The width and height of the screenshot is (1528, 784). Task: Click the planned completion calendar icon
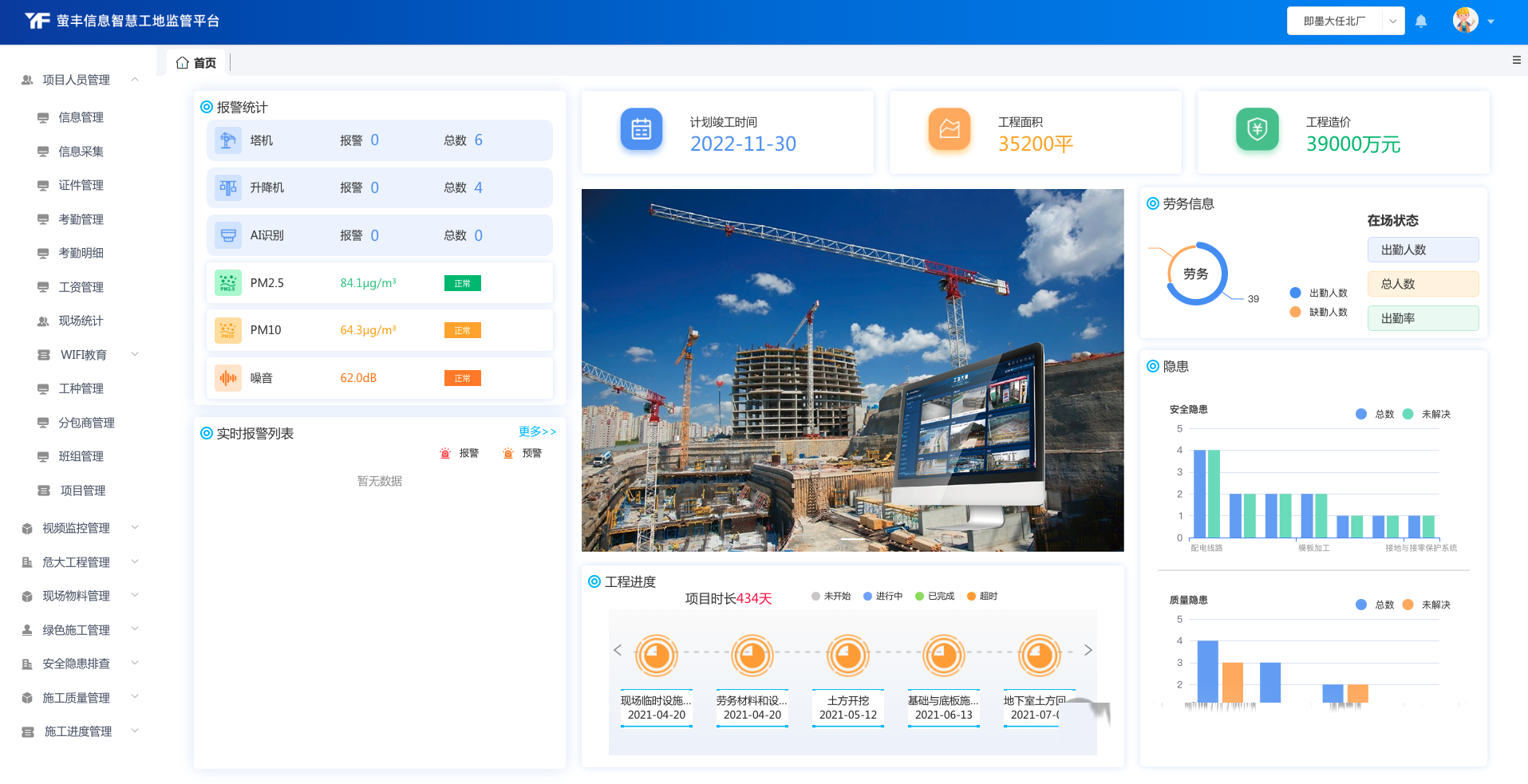642,129
